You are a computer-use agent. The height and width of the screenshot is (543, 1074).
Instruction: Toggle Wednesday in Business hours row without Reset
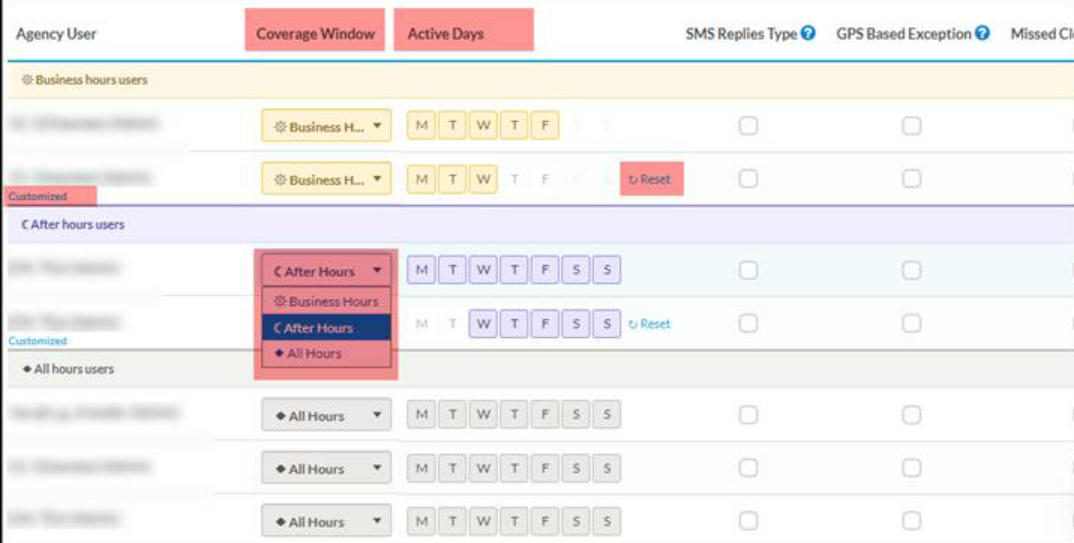tap(483, 125)
